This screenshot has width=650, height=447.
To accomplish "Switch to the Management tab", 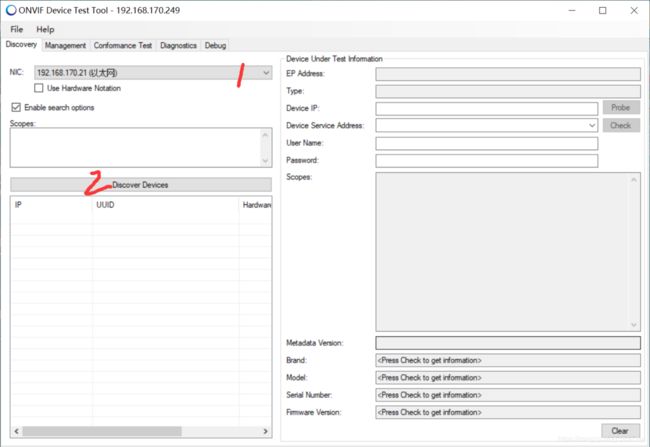I will (x=65, y=46).
